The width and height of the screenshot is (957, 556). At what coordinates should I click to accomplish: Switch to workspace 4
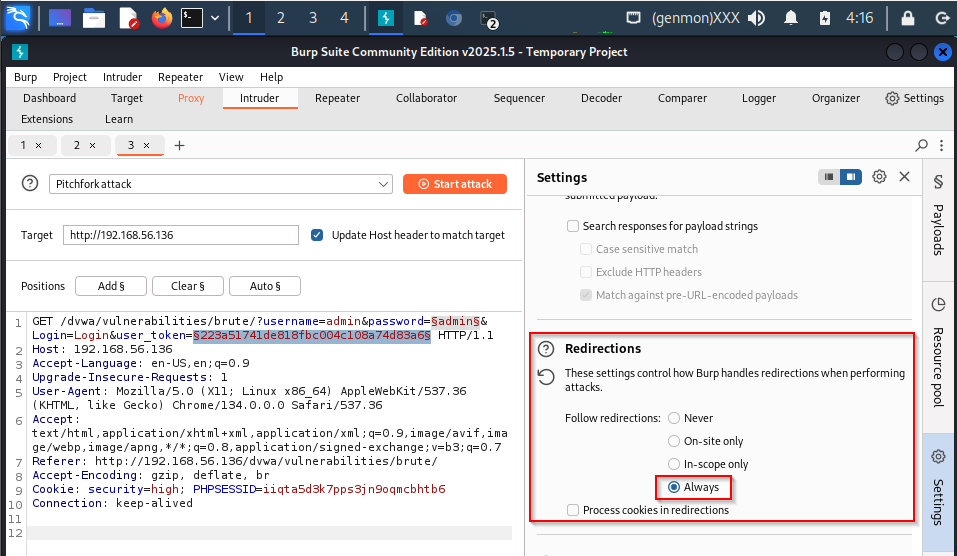point(344,18)
